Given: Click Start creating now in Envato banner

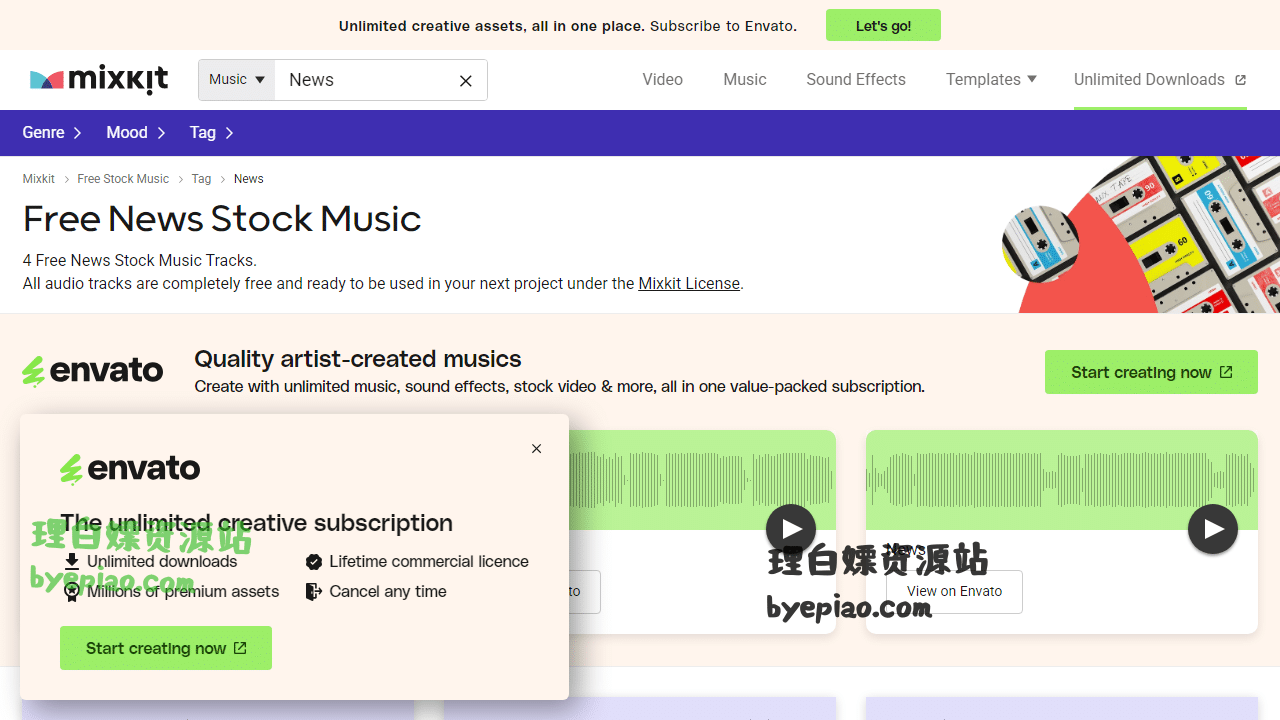Looking at the screenshot, I should (1151, 372).
